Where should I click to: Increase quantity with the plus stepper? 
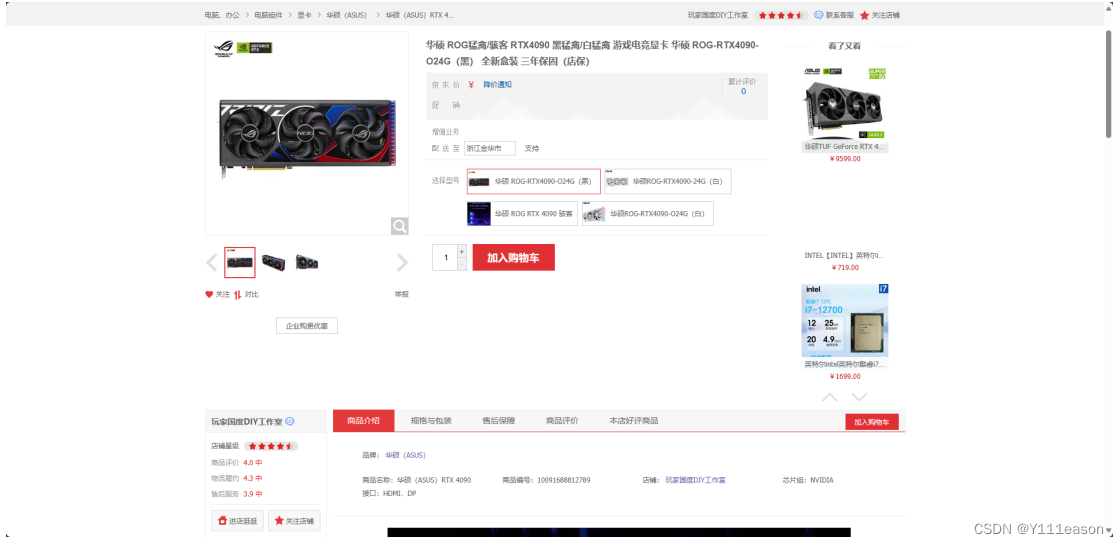[x=462, y=251]
